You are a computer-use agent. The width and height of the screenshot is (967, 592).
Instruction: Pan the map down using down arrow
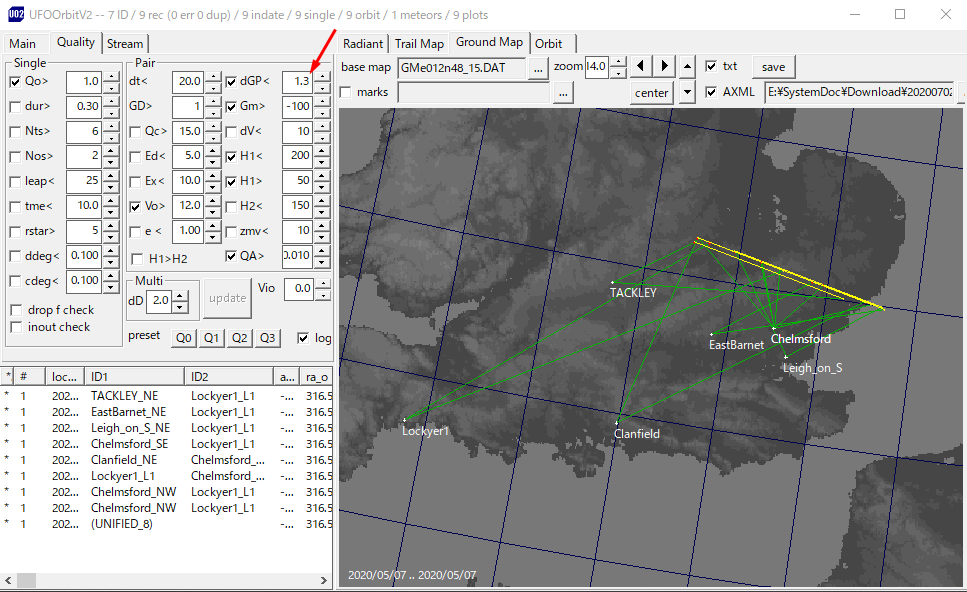(x=687, y=92)
